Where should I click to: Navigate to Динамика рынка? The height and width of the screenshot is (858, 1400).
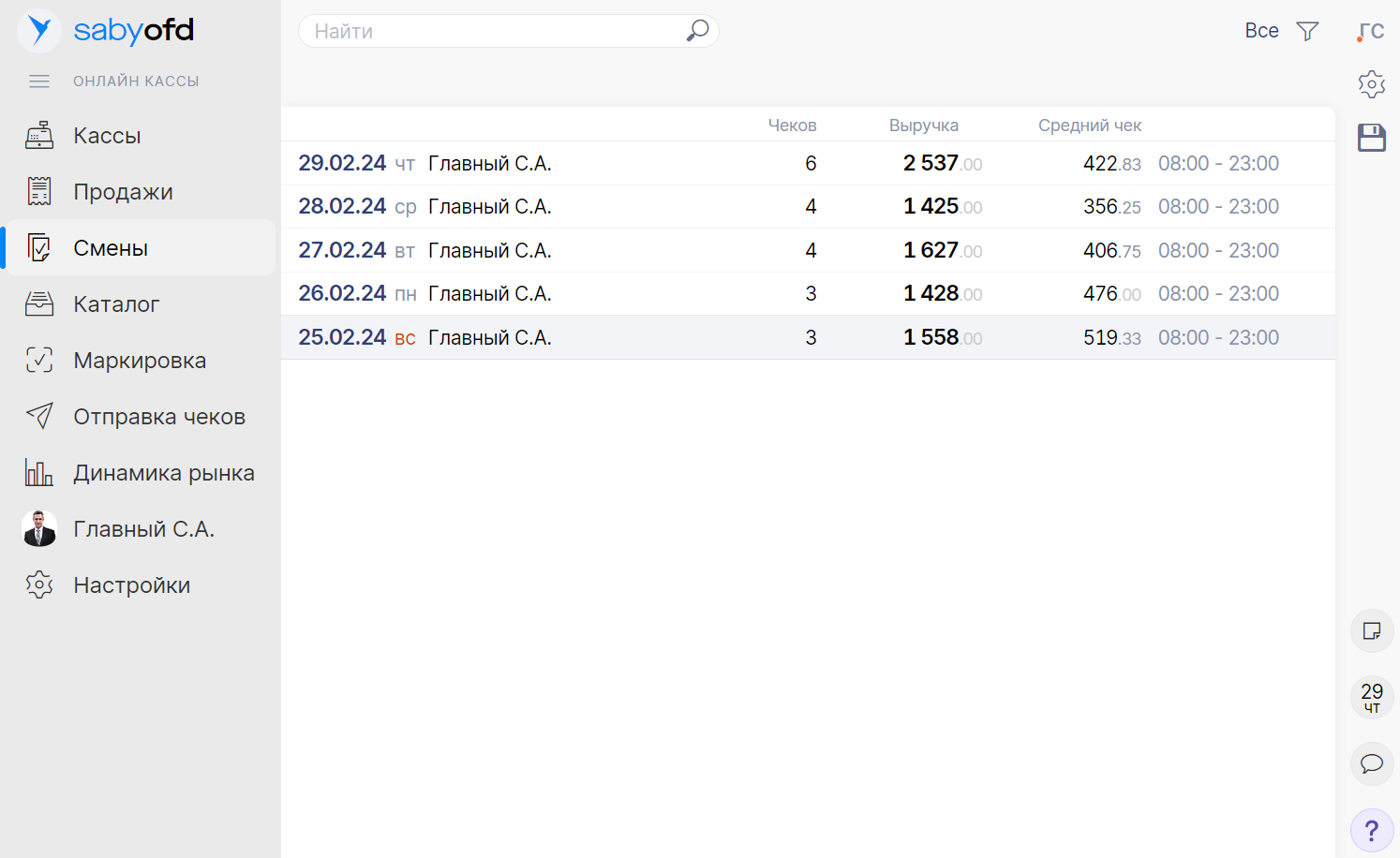(x=164, y=473)
